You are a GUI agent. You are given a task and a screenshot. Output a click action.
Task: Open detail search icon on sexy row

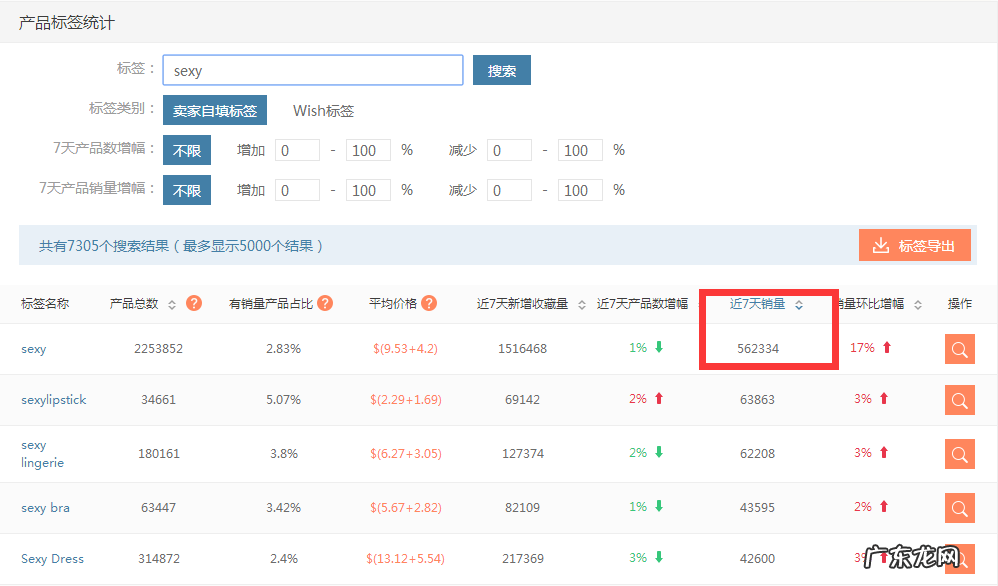(959, 349)
